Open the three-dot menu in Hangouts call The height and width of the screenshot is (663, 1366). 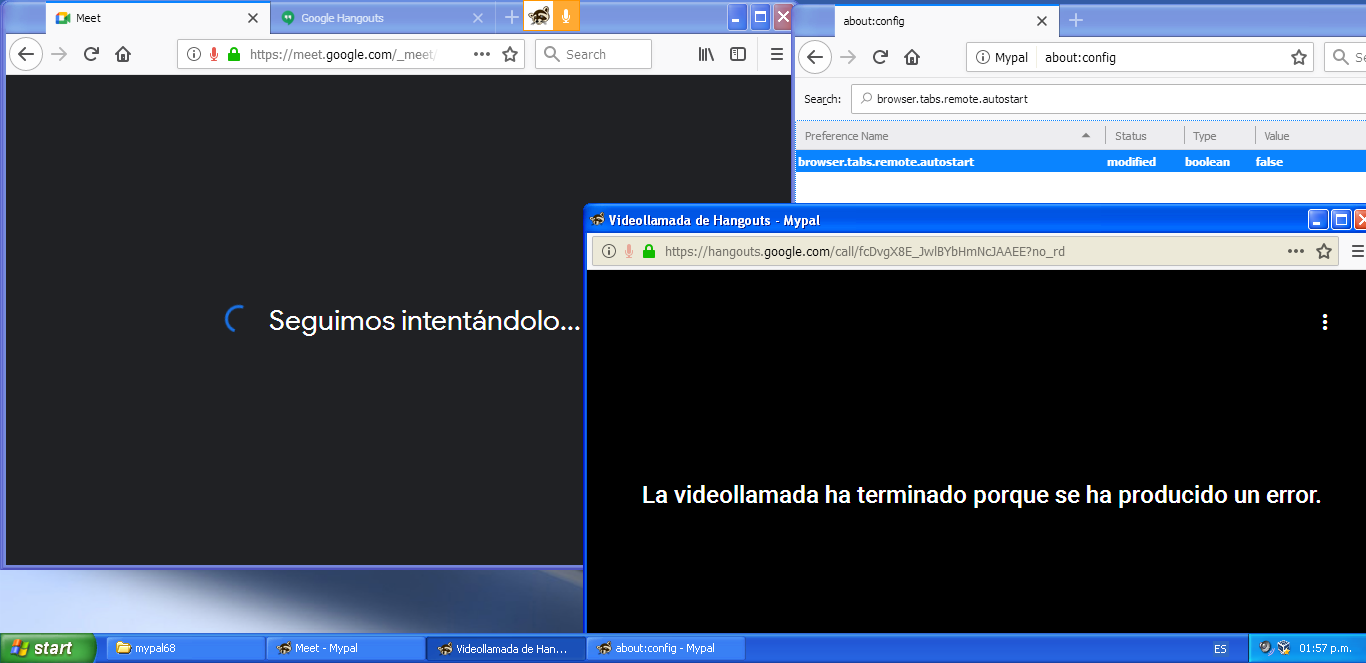pos(1325,322)
